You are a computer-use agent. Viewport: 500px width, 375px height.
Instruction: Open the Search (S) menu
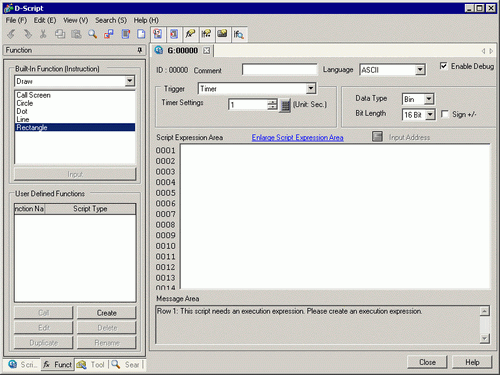click(111, 20)
